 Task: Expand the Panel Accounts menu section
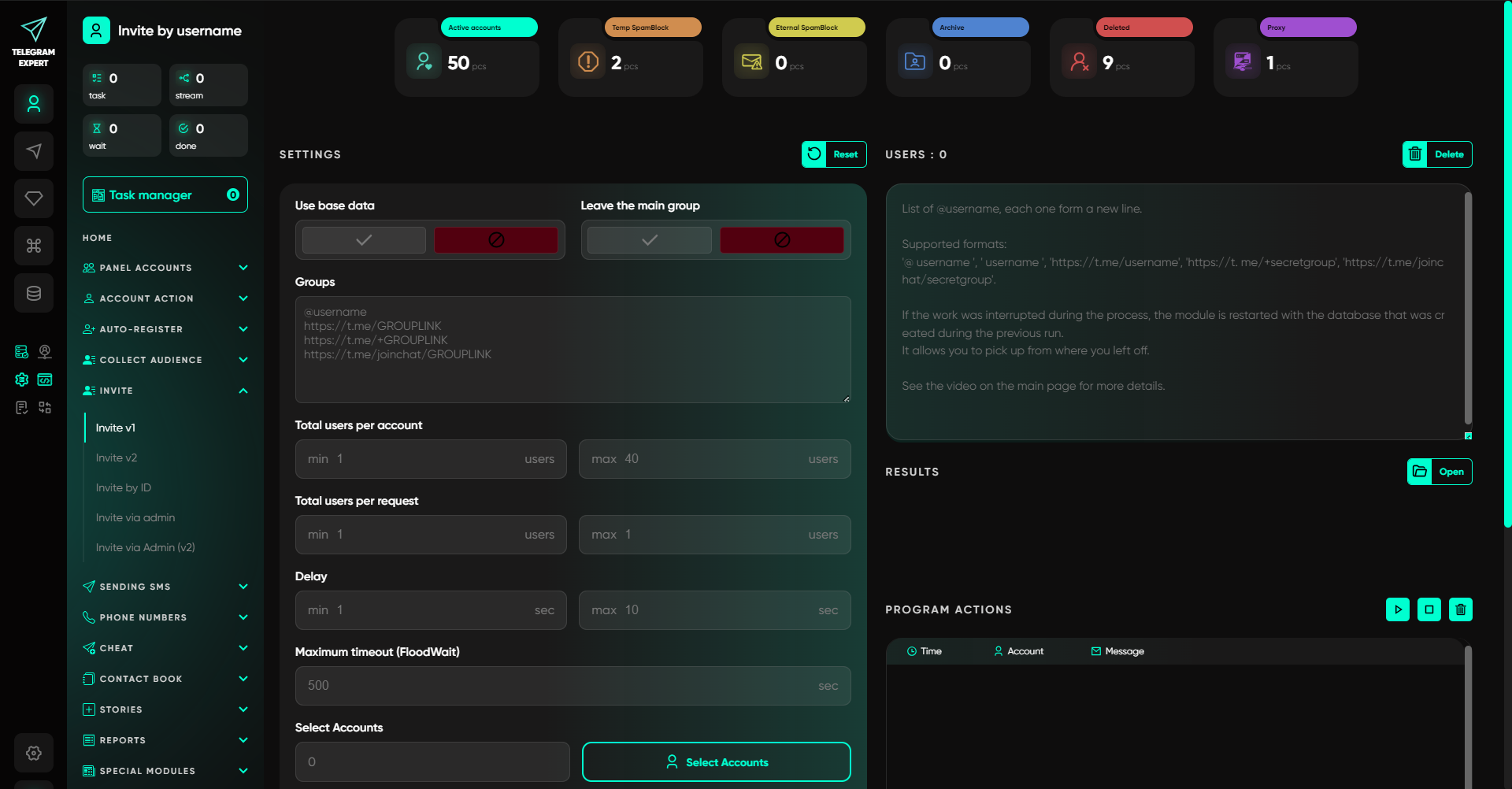click(165, 268)
